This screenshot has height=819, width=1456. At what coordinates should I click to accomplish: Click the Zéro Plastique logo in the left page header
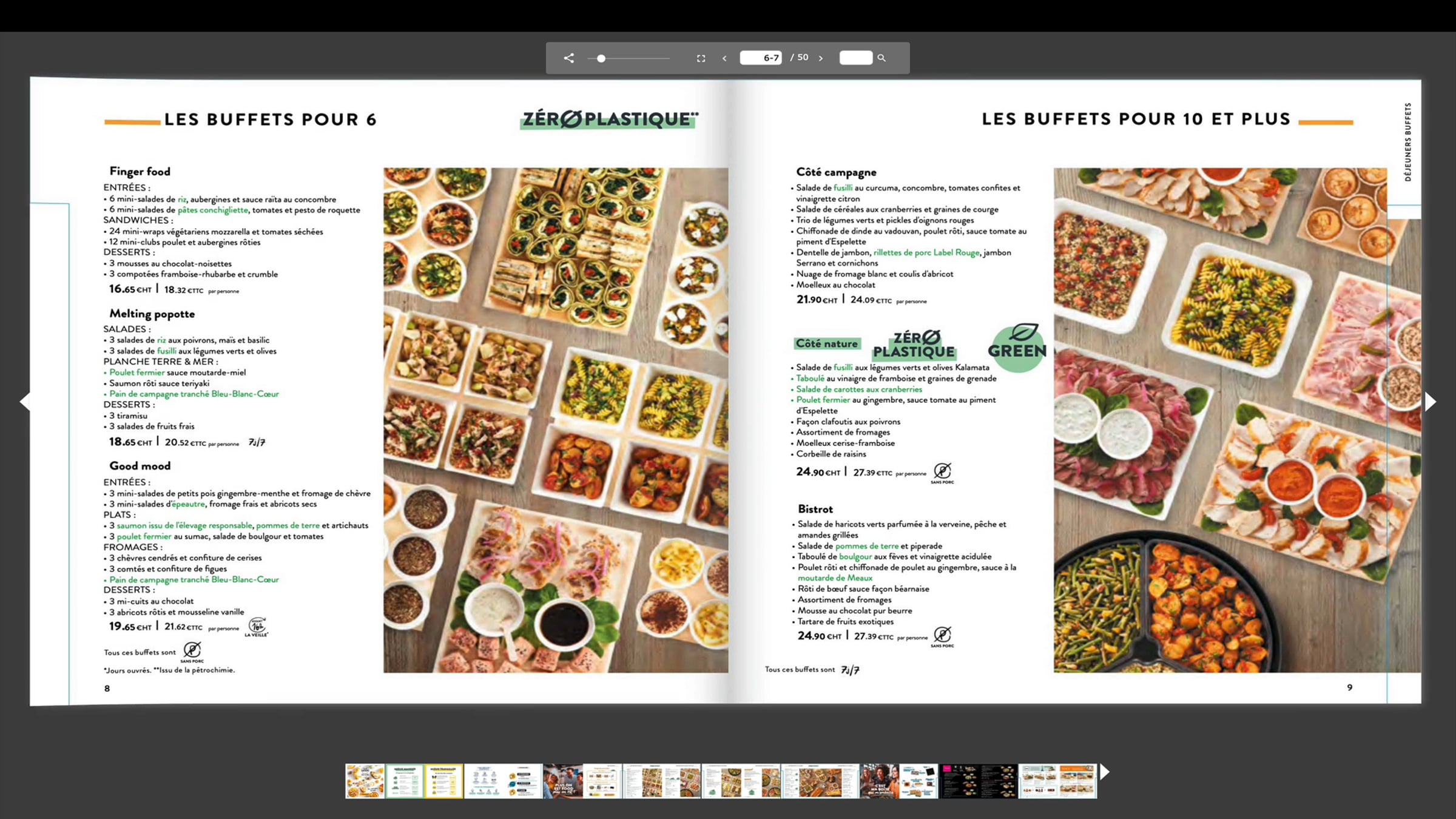tap(610, 120)
